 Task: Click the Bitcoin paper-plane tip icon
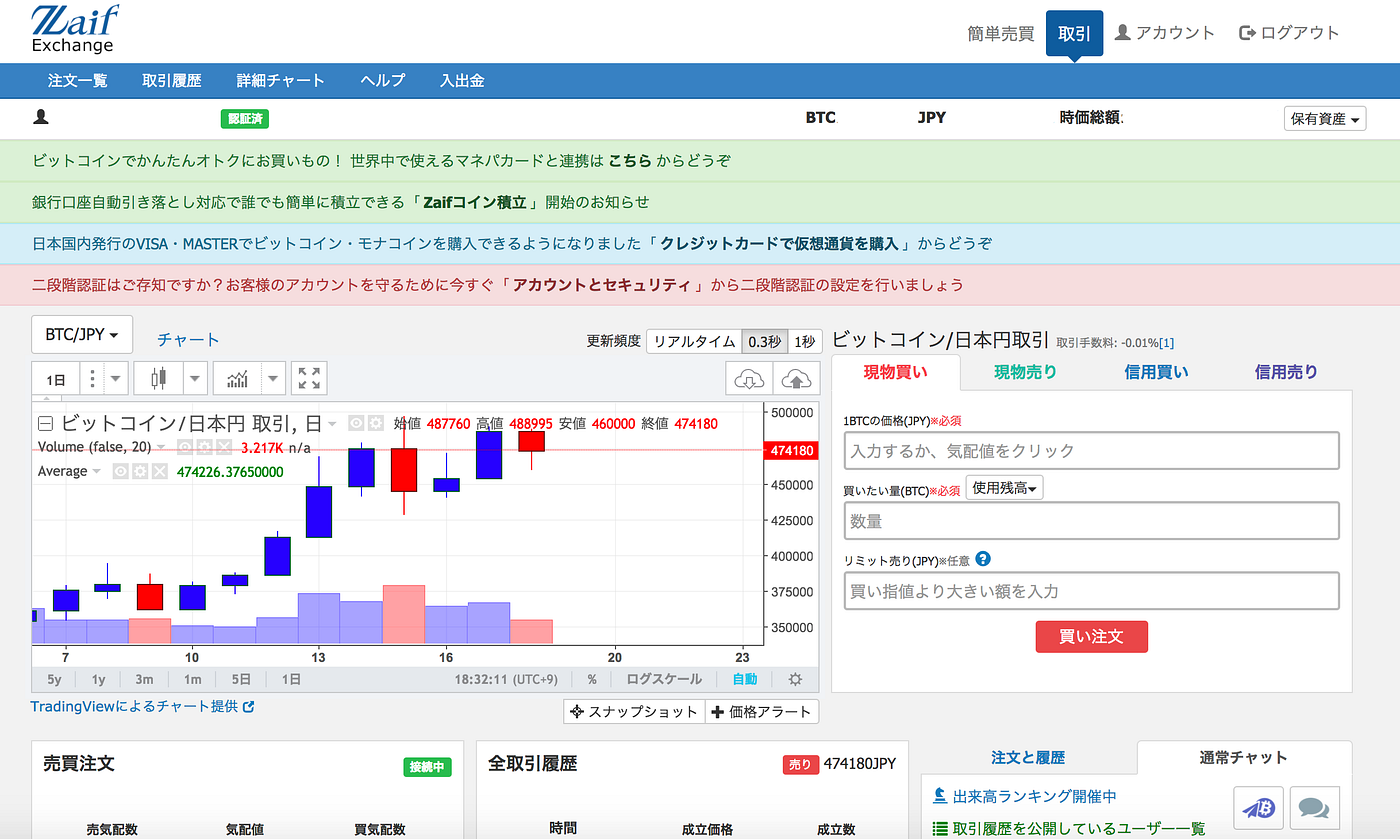[1259, 807]
